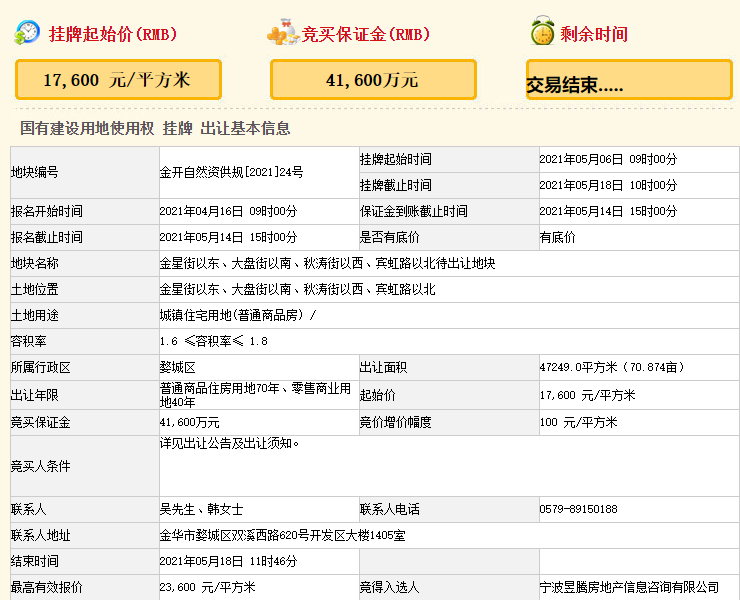Viewport: 740px width, 600px height.
Task: Click the highest bid value 23,600 元/平方米
Action: pyautogui.click(x=207, y=587)
